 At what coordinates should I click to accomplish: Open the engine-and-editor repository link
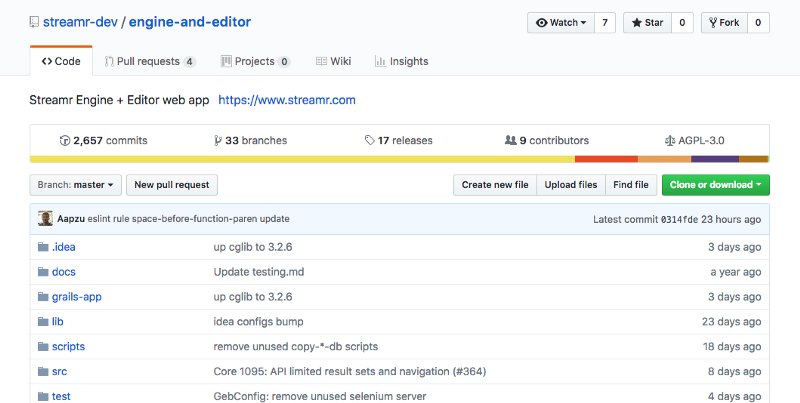click(x=190, y=22)
